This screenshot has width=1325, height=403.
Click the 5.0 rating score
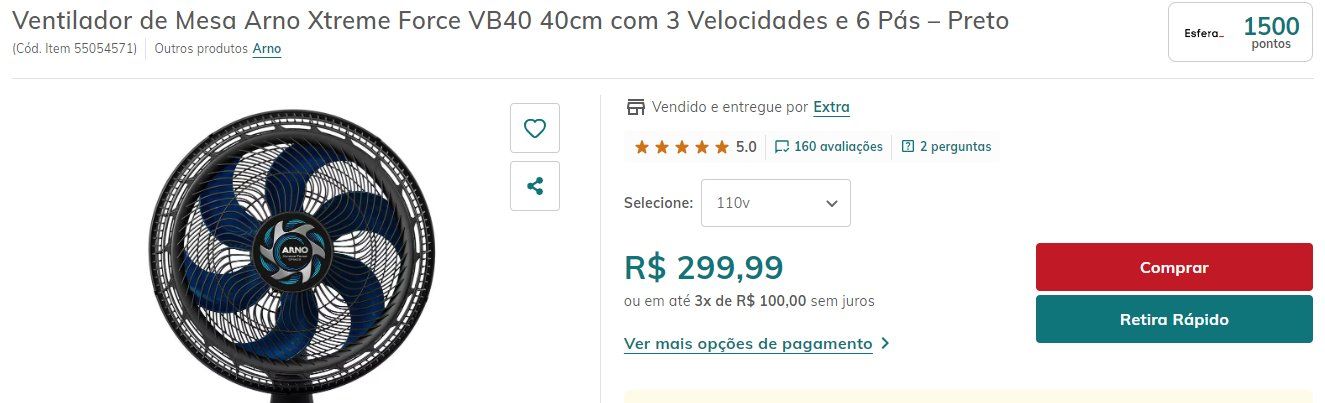746,147
